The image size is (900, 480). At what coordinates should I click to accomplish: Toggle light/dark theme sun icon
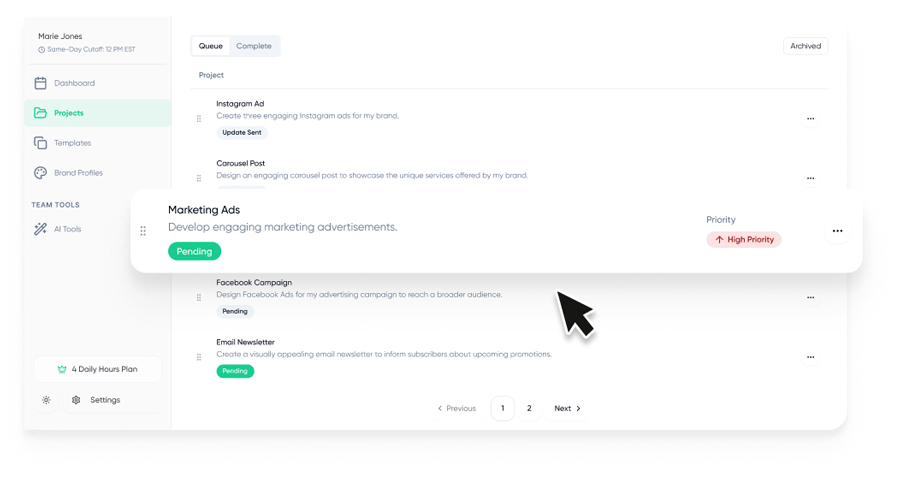(46, 400)
